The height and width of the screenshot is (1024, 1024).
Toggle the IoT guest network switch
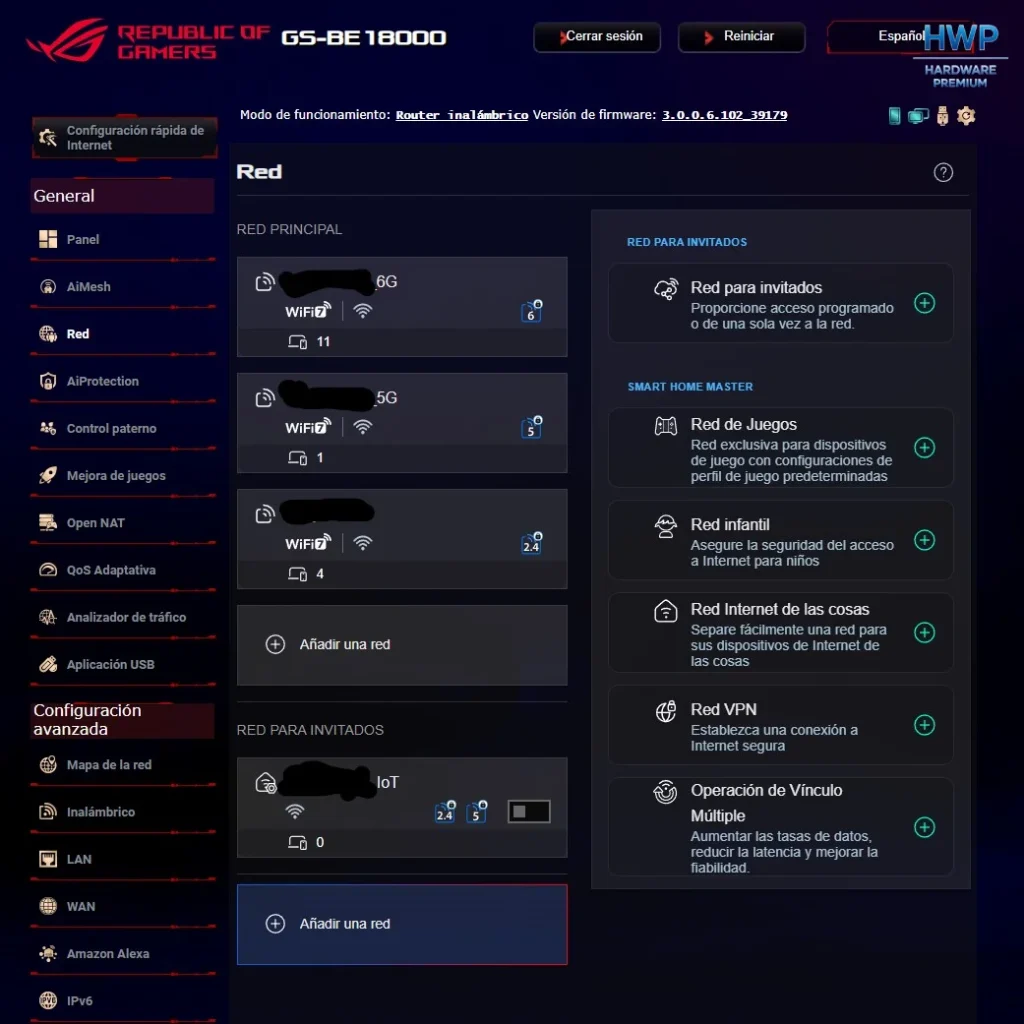[x=529, y=811]
